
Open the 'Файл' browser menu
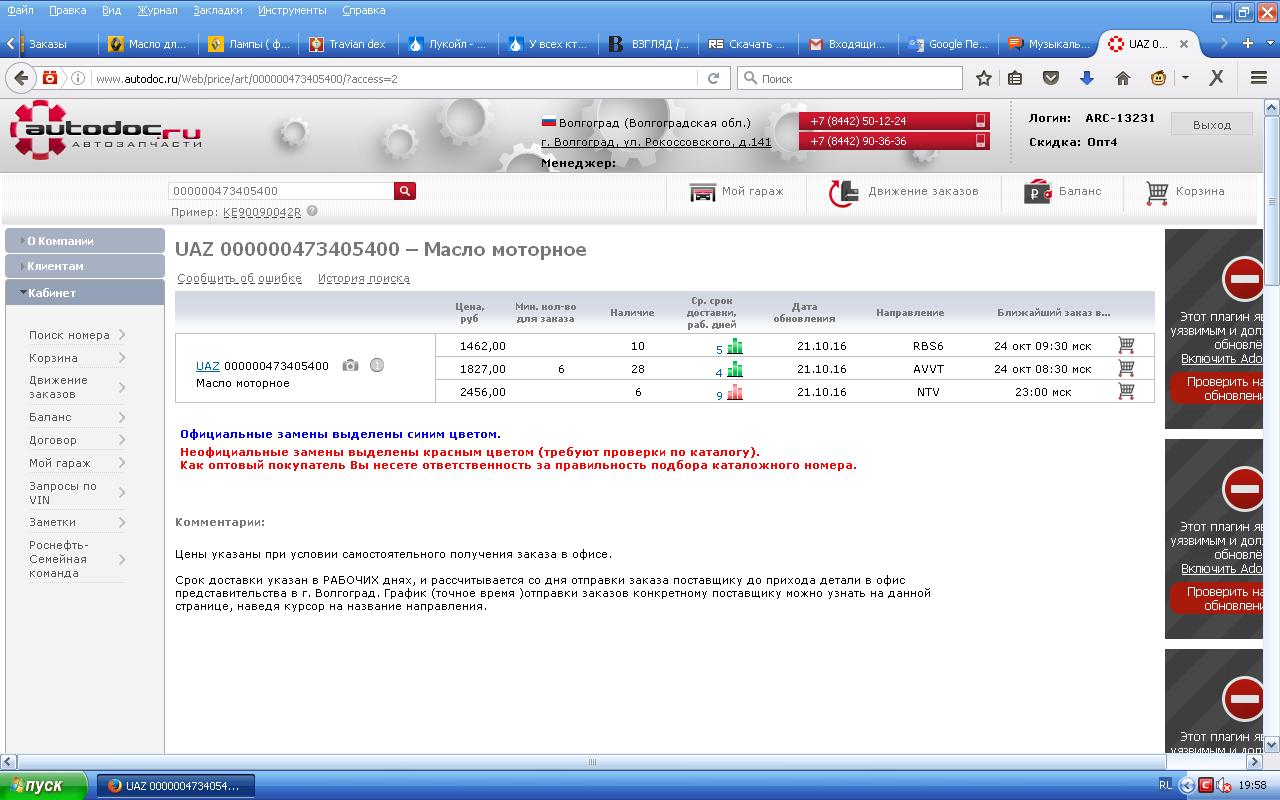20,10
